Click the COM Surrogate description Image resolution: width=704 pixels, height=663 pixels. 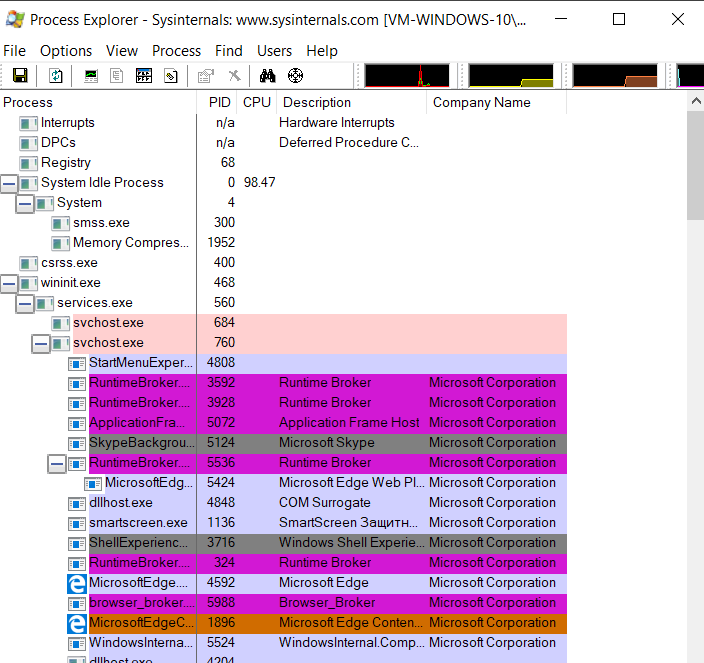(x=325, y=503)
